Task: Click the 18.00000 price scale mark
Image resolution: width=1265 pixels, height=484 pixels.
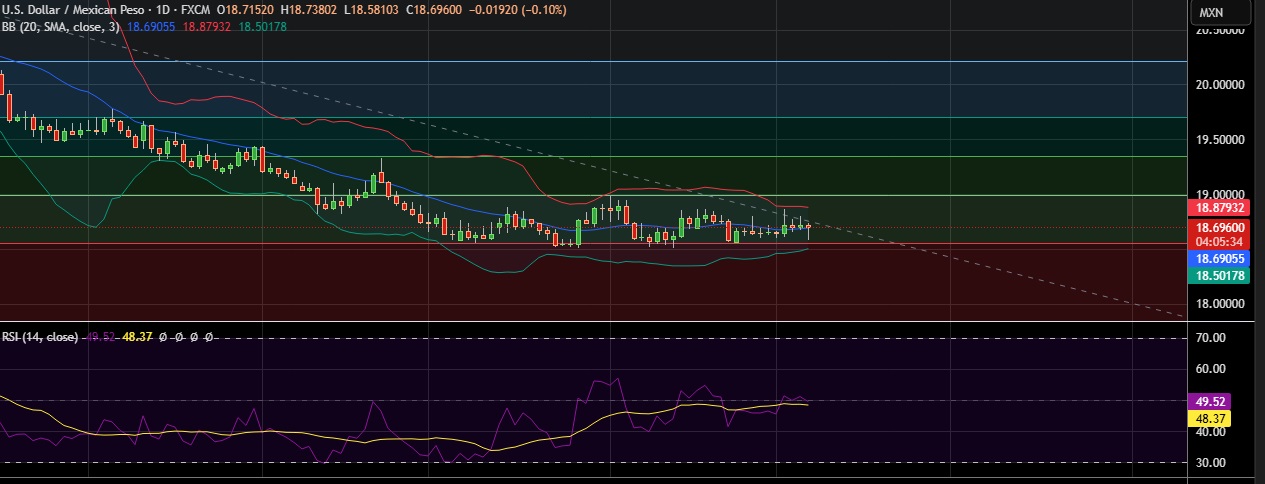Action: tap(1218, 303)
